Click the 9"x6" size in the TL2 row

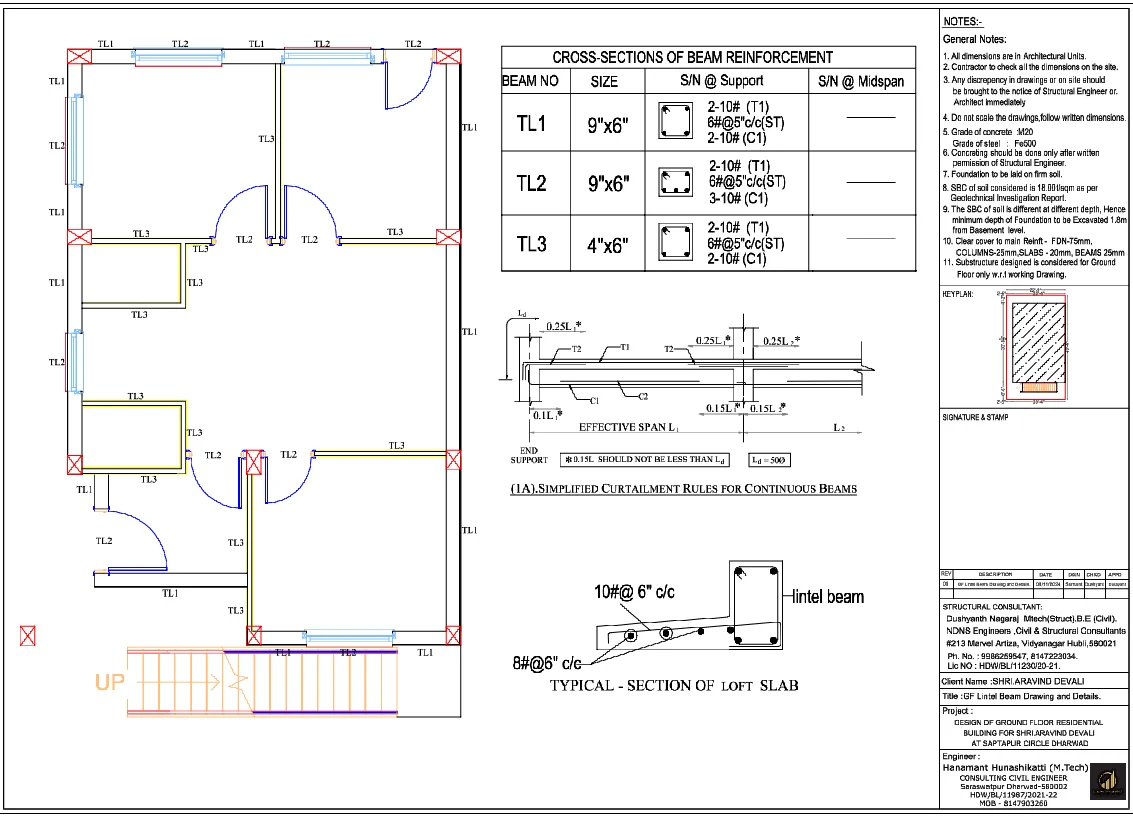point(608,185)
